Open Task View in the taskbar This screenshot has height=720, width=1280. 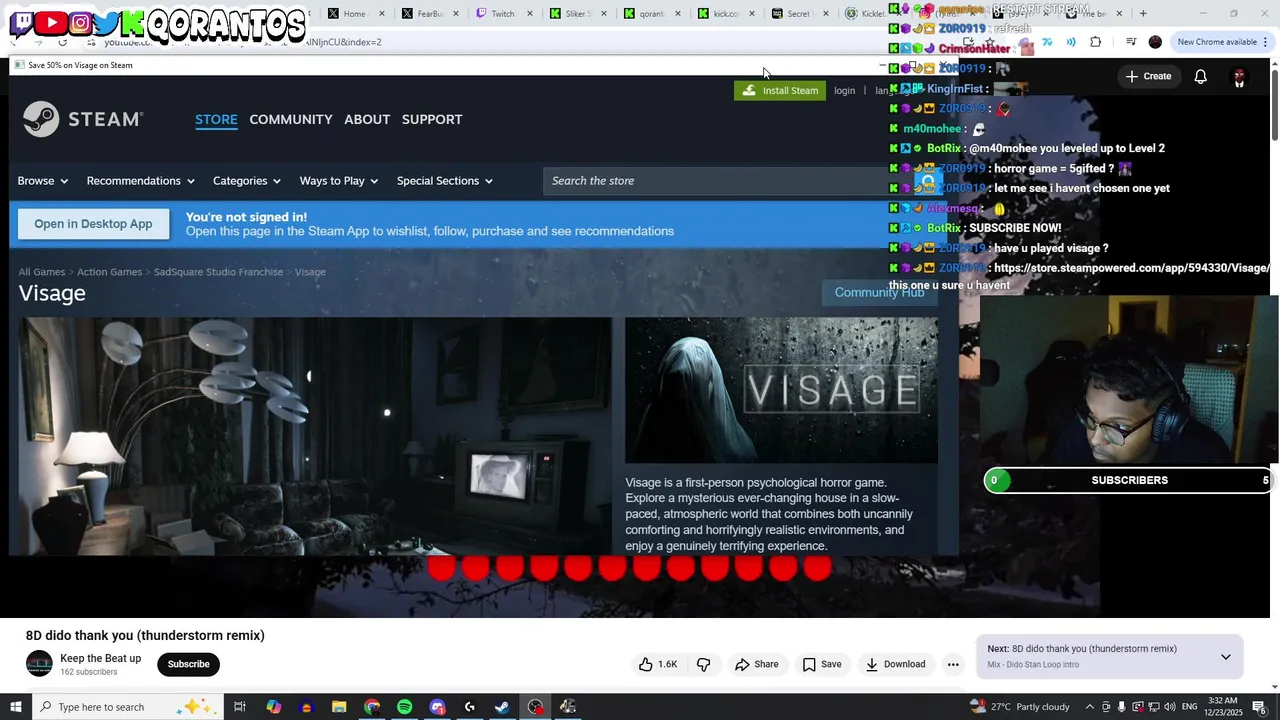239,707
